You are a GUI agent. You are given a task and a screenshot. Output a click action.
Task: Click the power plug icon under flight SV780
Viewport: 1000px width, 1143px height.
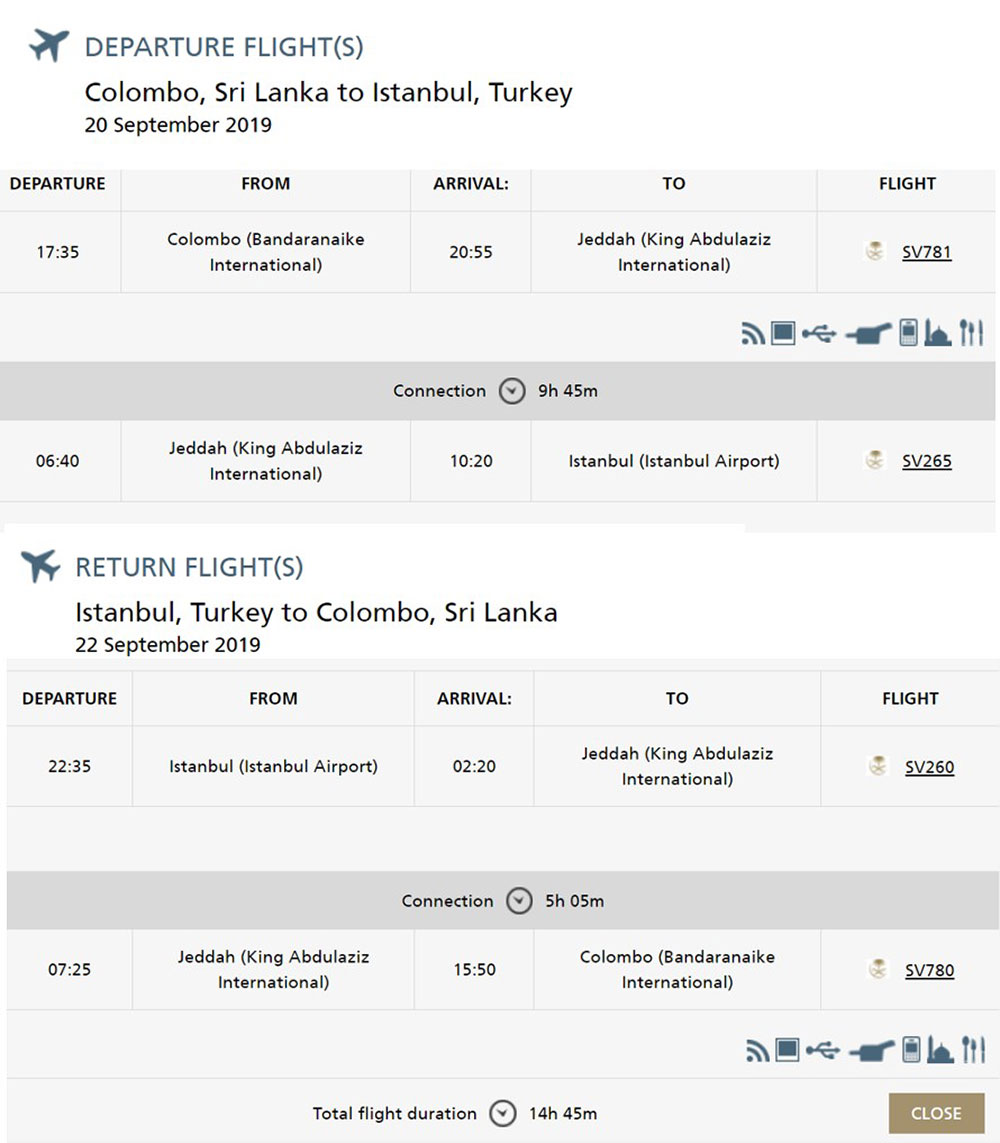click(x=870, y=1051)
